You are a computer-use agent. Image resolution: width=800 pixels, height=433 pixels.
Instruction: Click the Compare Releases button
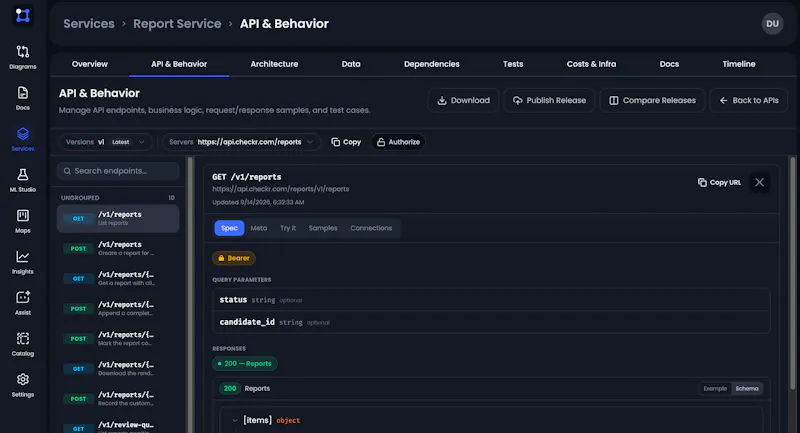click(x=652, y=100)
